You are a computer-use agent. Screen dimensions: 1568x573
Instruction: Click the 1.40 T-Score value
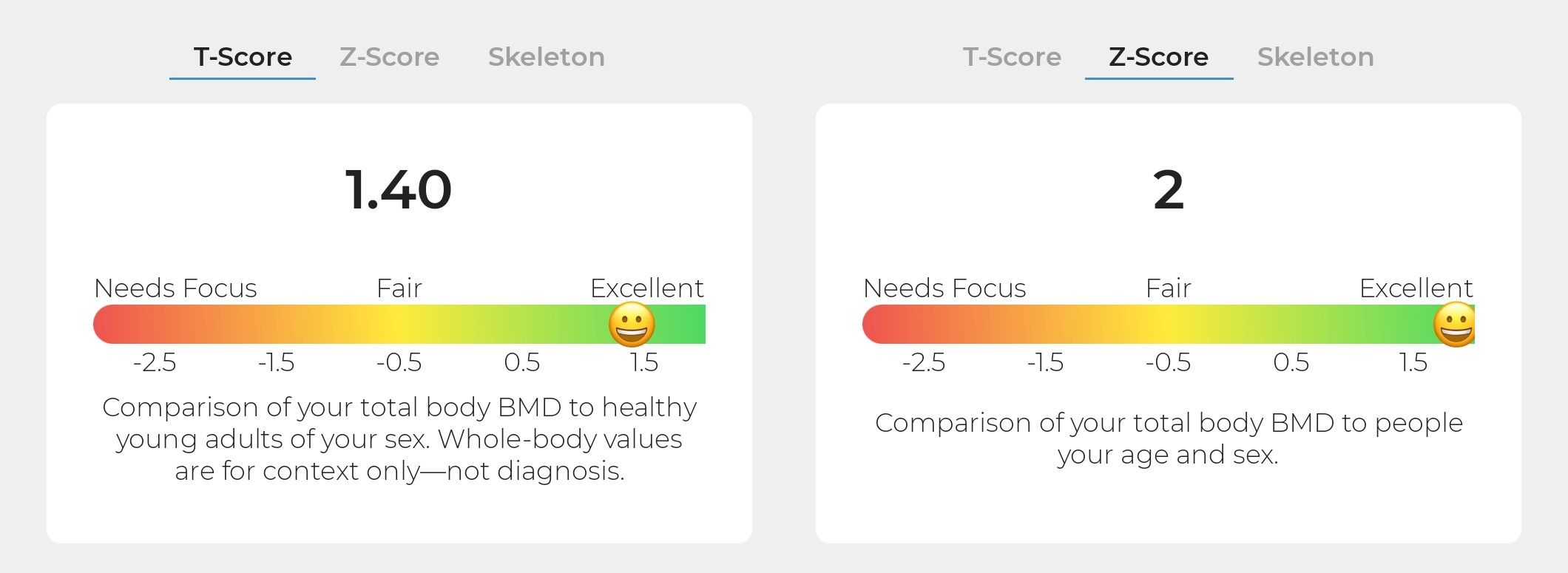point(399,190)
